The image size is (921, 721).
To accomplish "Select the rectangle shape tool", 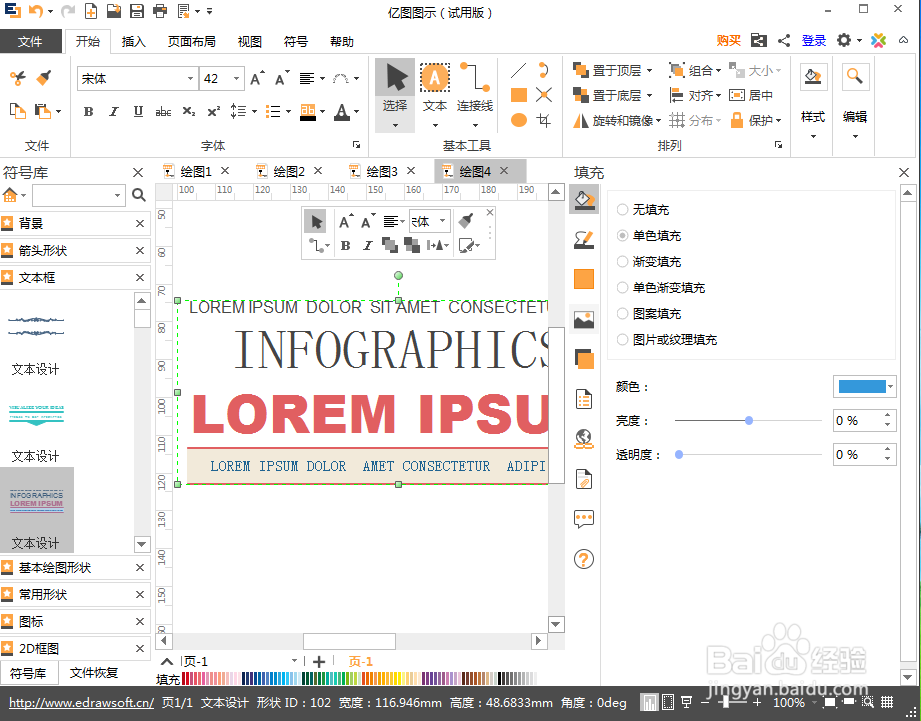I will pyautogui.click(x=519, y=95).
